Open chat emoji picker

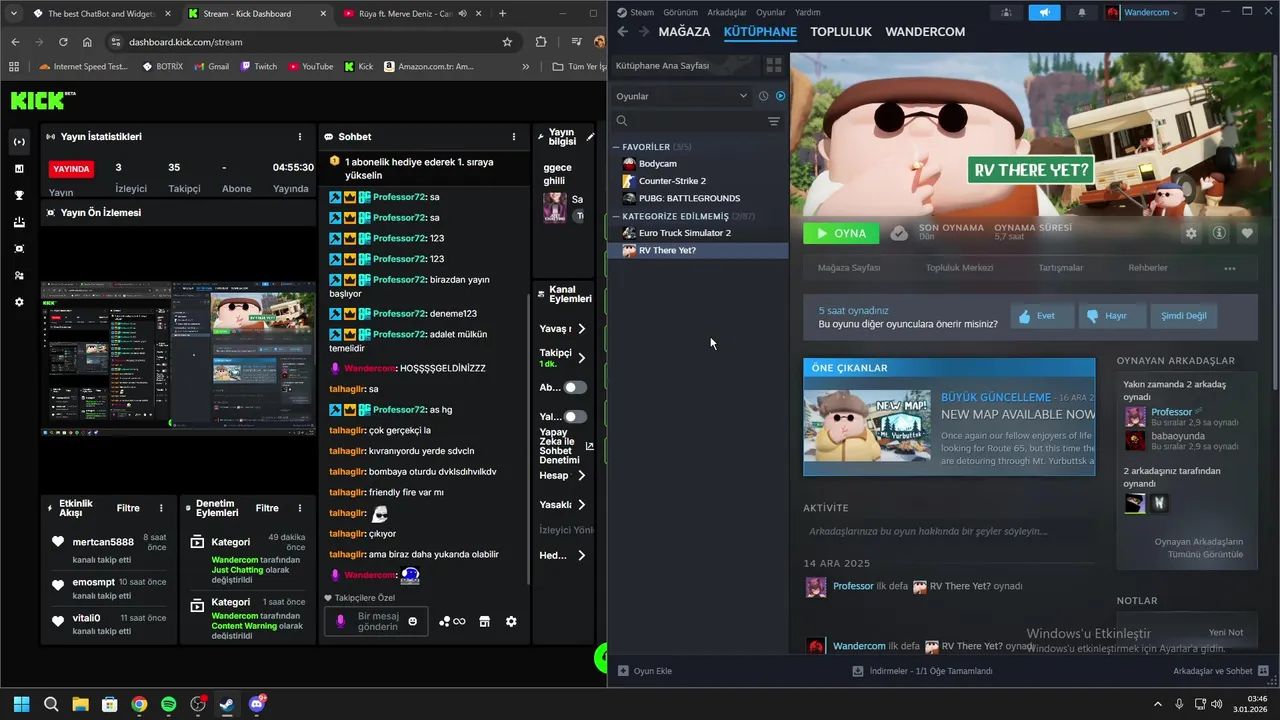413,621
